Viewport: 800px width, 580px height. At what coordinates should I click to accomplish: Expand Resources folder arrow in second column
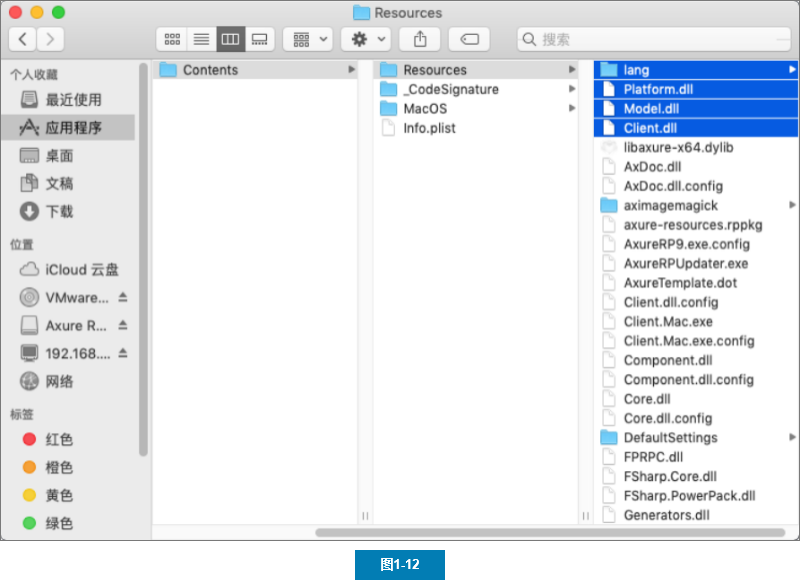572,69
